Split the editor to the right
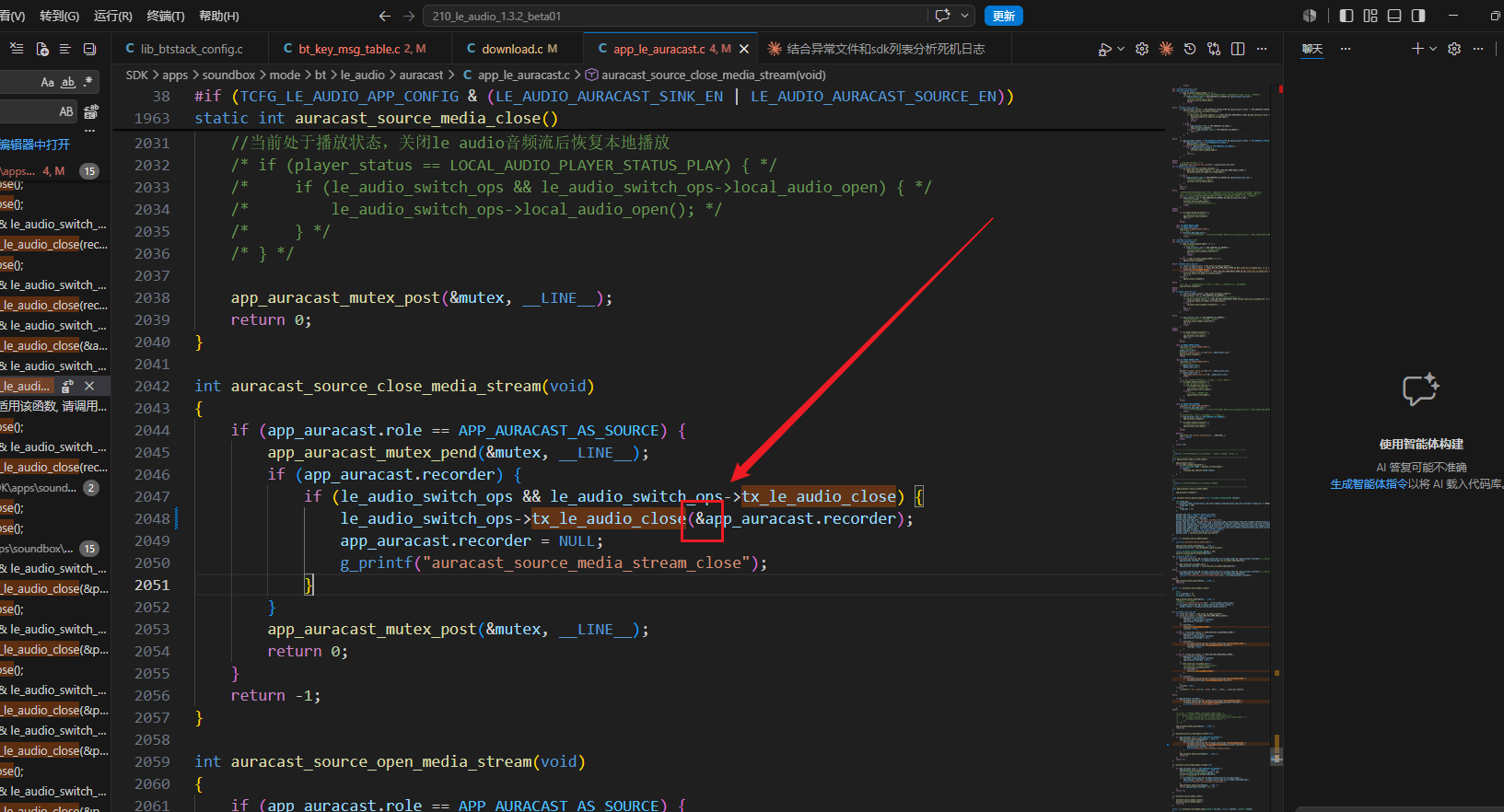1504x812 pixels. pyautogui.click(x=1238, y=49)
